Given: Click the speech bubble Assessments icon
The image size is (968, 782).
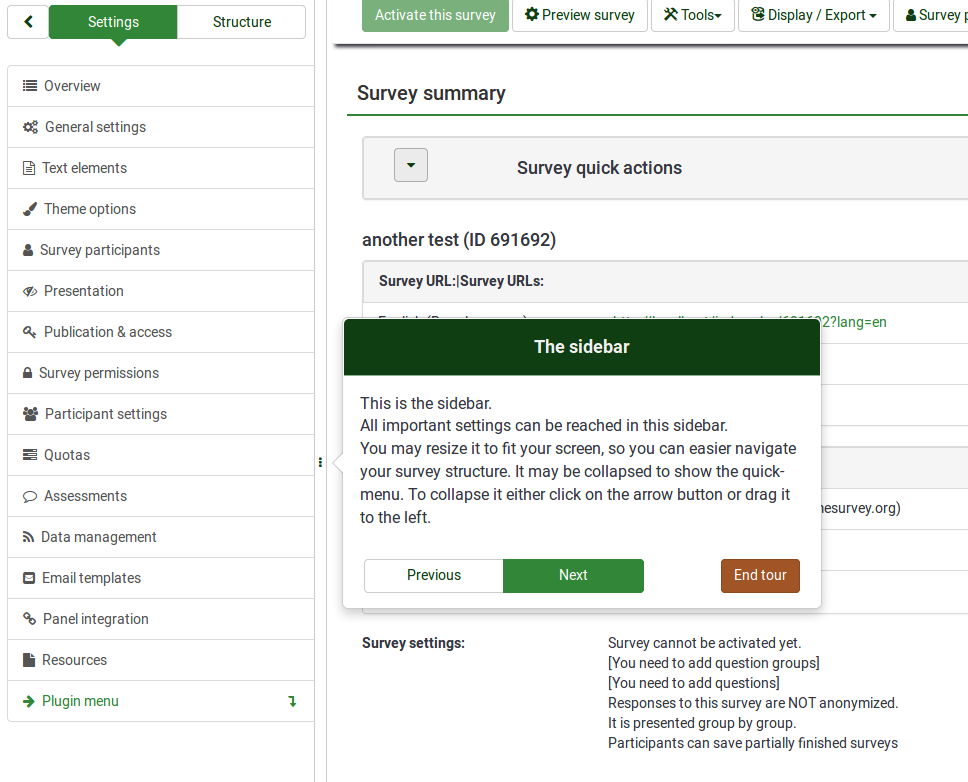Looking at the screenshot, I should click(30, 496).
